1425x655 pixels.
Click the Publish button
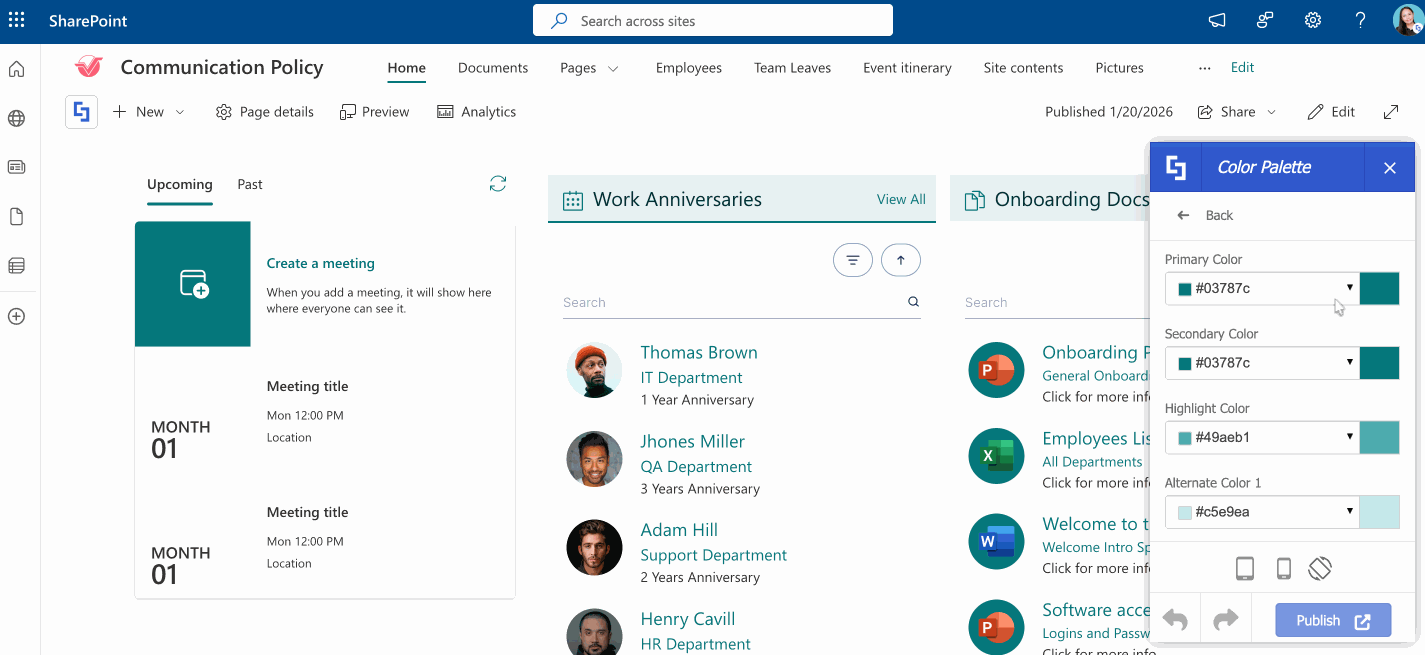(1332, 619)
